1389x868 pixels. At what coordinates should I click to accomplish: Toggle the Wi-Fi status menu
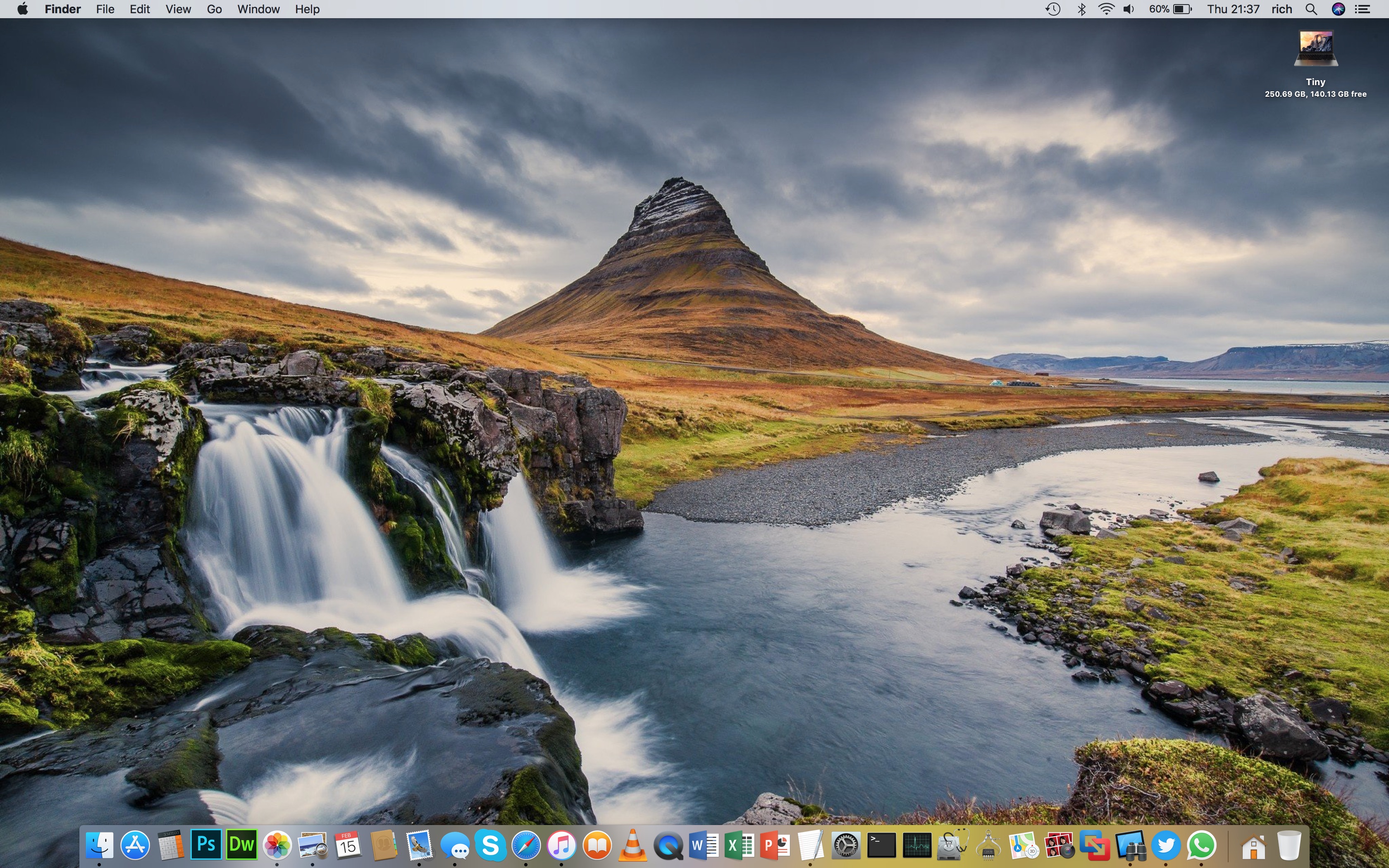pos(1106,9)
